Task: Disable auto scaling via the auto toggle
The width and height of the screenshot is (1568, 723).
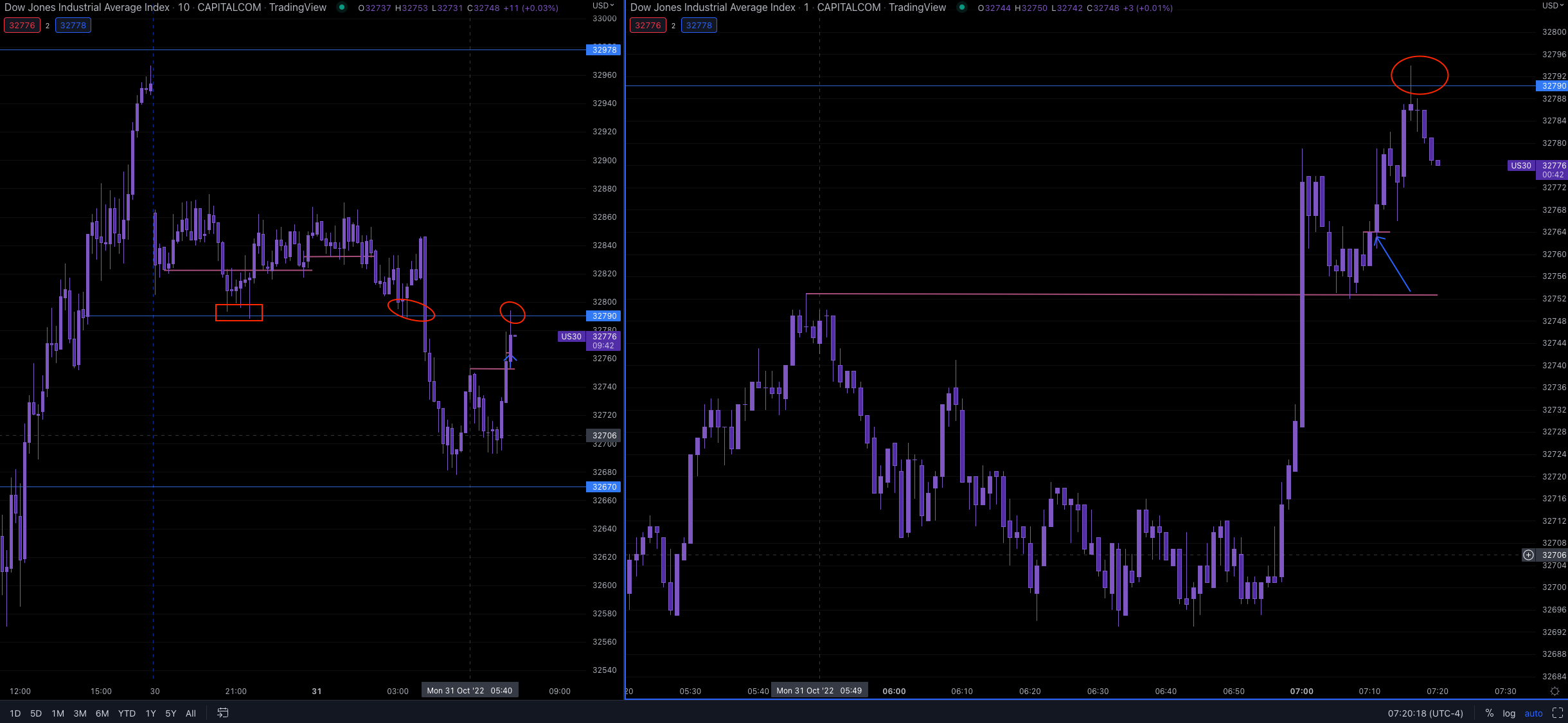Action: (1533, 713)
